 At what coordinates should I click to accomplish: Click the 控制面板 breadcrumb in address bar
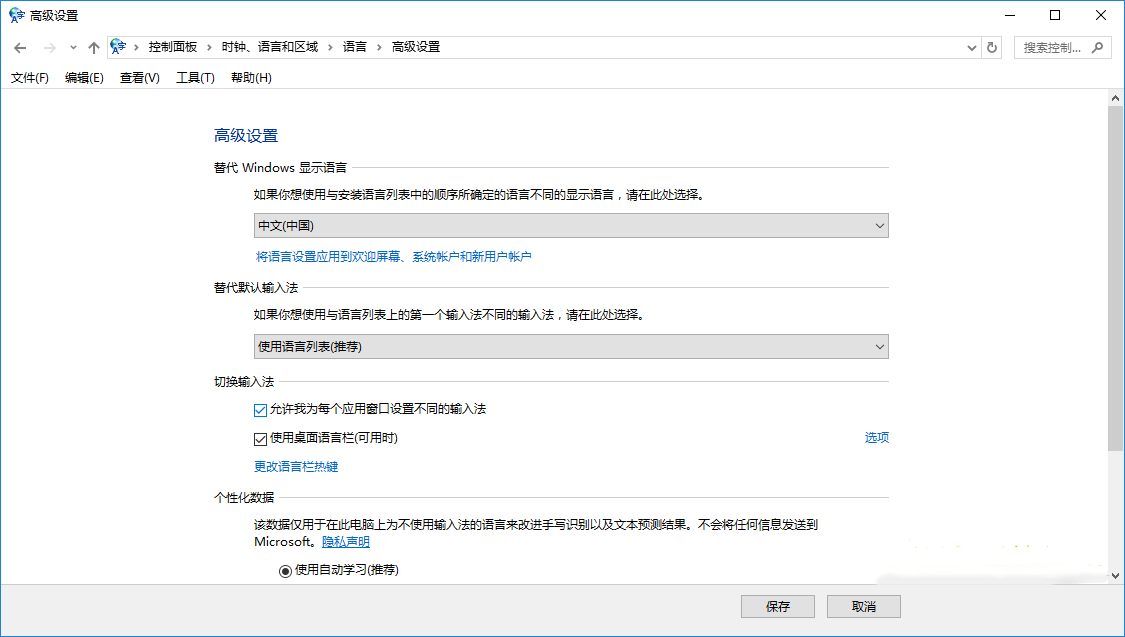coord(173,47)
